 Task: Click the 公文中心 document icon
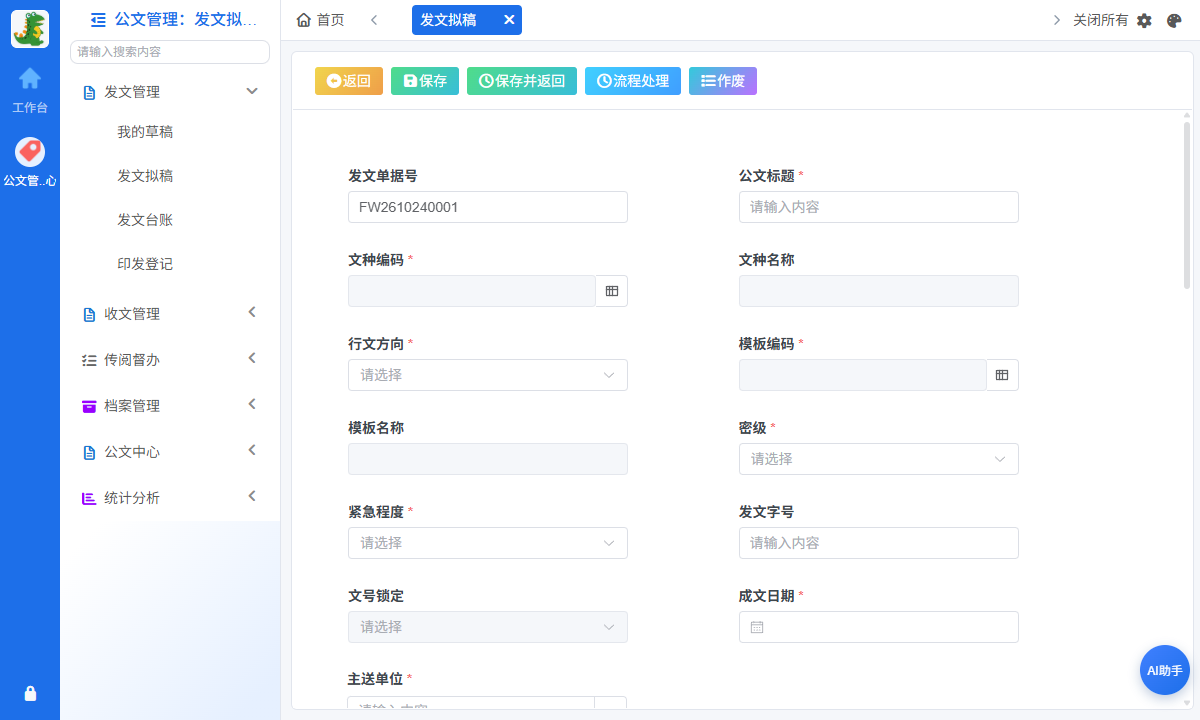point(89,452)
